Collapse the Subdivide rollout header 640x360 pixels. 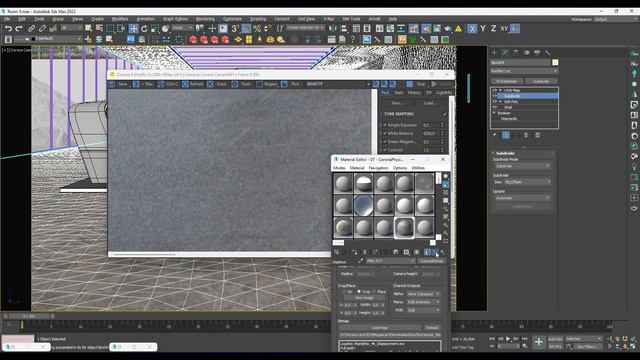point(524,153)
